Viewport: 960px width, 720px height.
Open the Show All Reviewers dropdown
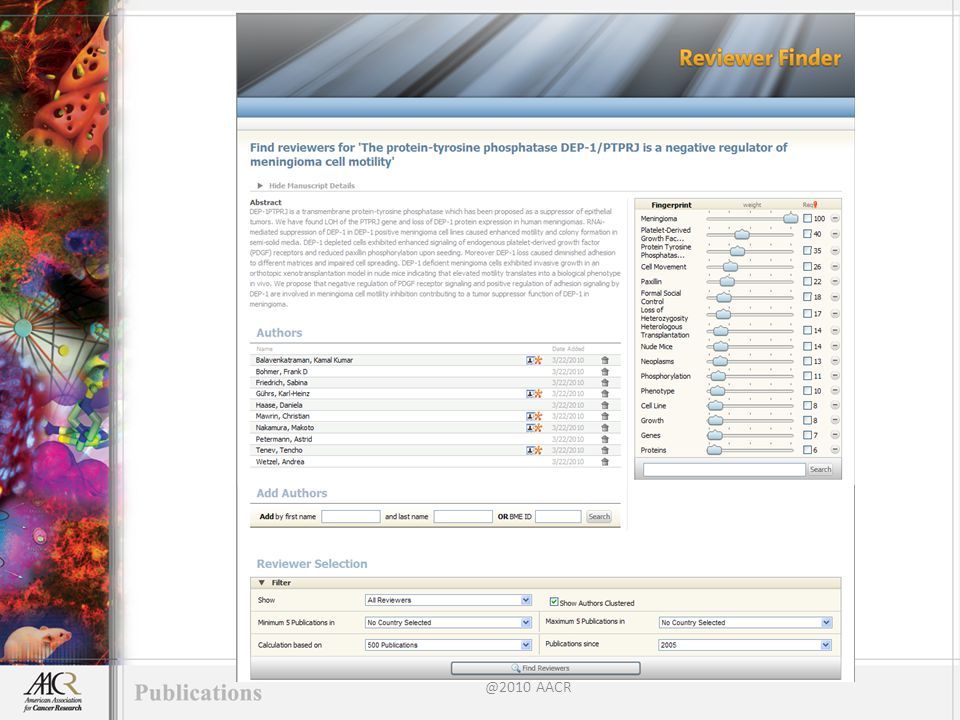pyautogui.click(x=448, y=600)
